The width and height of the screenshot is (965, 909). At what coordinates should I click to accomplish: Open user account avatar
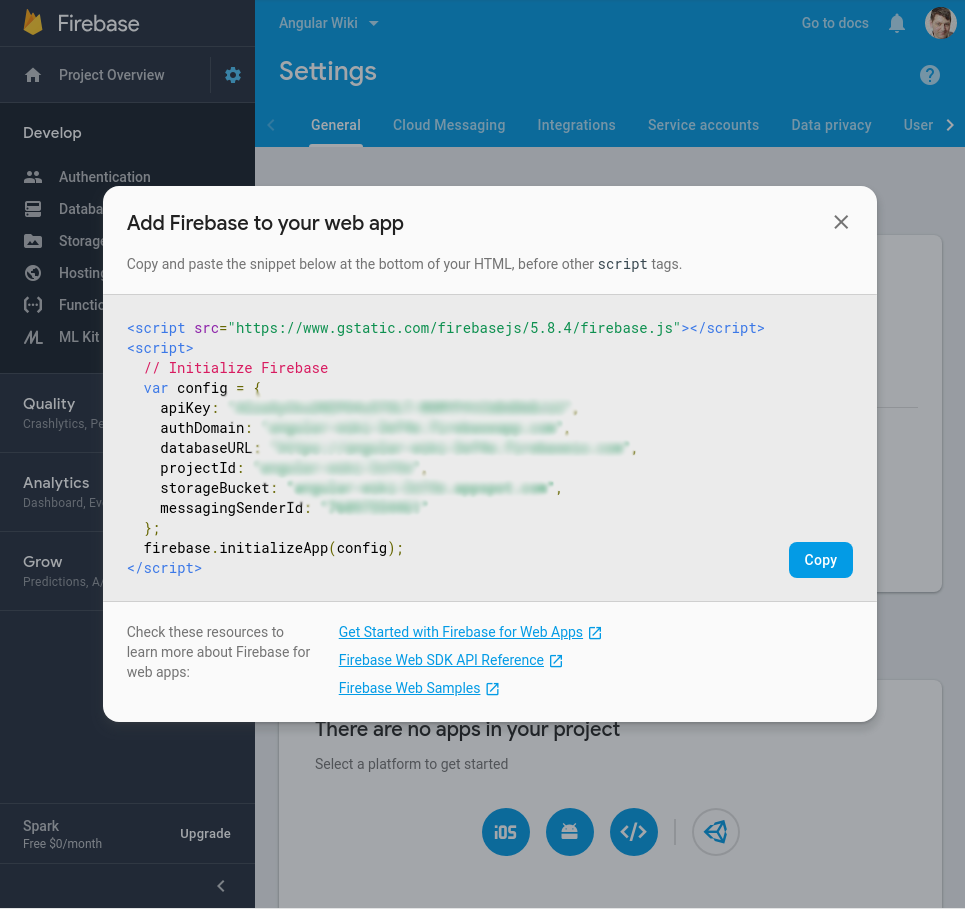coord(940,23)
